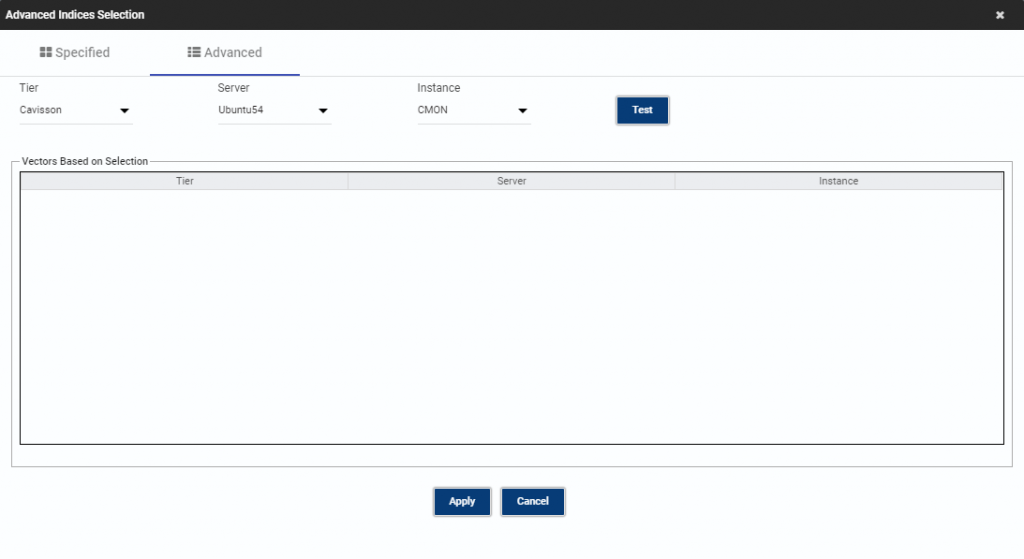This screenshot has height=559, width=1024.
Task: Expand the Instance dropdown arrow
Action: tap(522, 111)
